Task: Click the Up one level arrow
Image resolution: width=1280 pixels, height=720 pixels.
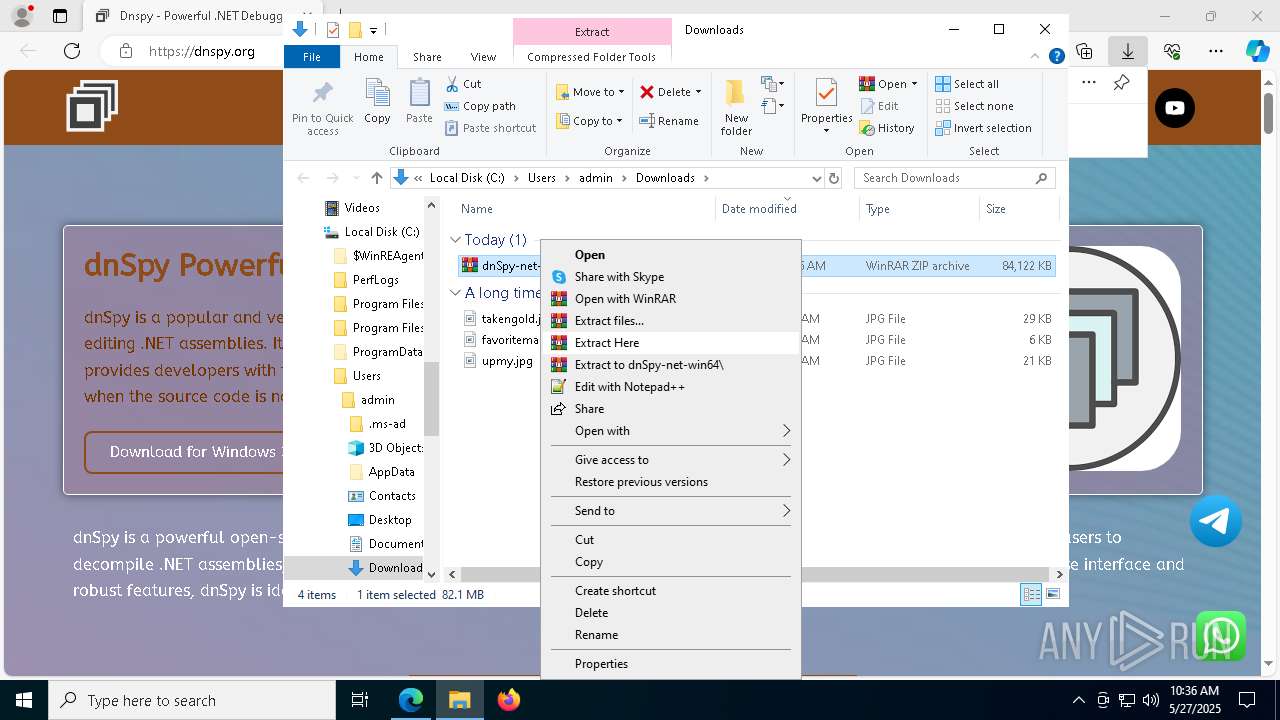Action: click(376, 178)
